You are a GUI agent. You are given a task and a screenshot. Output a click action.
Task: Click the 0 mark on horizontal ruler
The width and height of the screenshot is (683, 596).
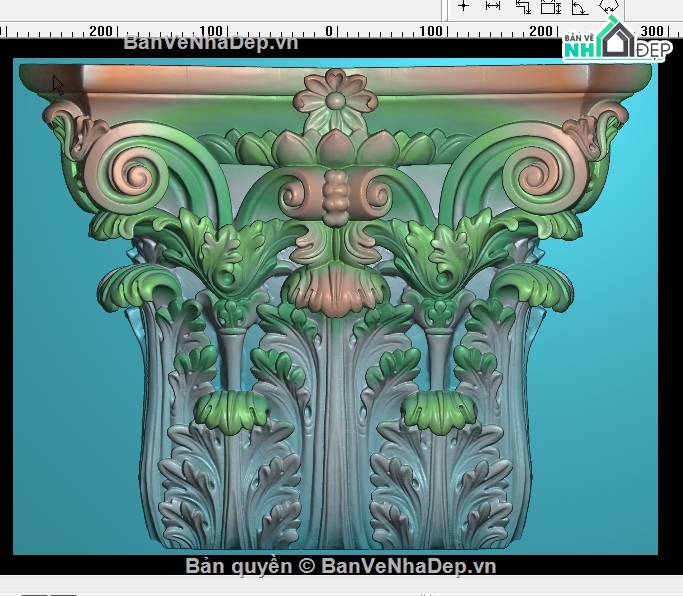[x=329, y=31]
